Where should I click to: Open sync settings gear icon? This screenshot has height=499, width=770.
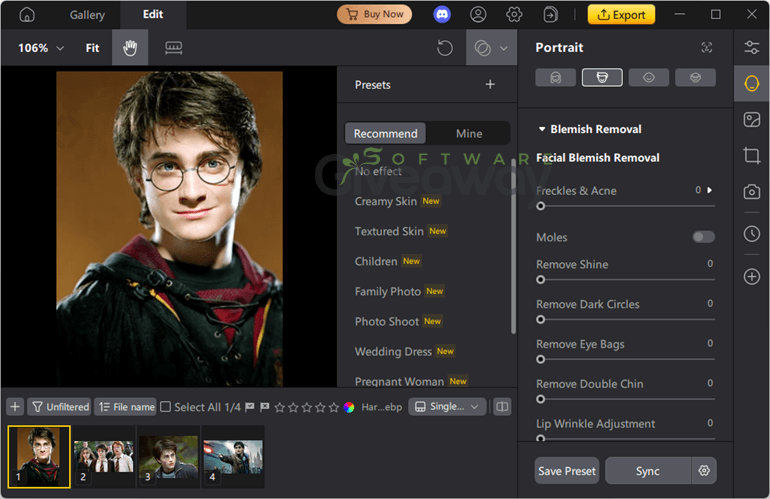click(x=704, y=471)
